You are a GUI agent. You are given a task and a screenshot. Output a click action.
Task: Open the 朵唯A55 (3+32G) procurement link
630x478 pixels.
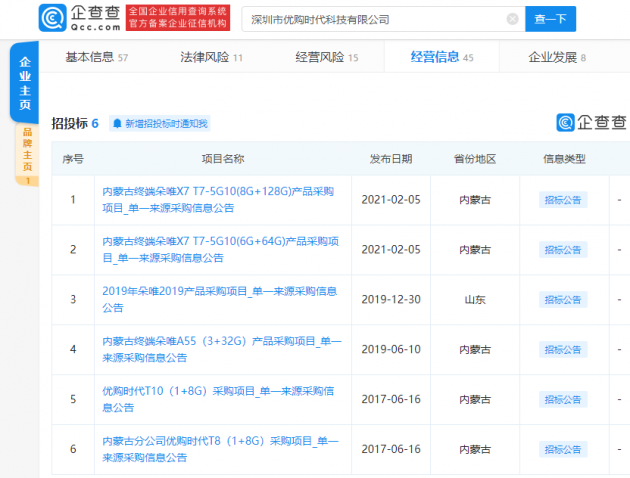[222, 349]
